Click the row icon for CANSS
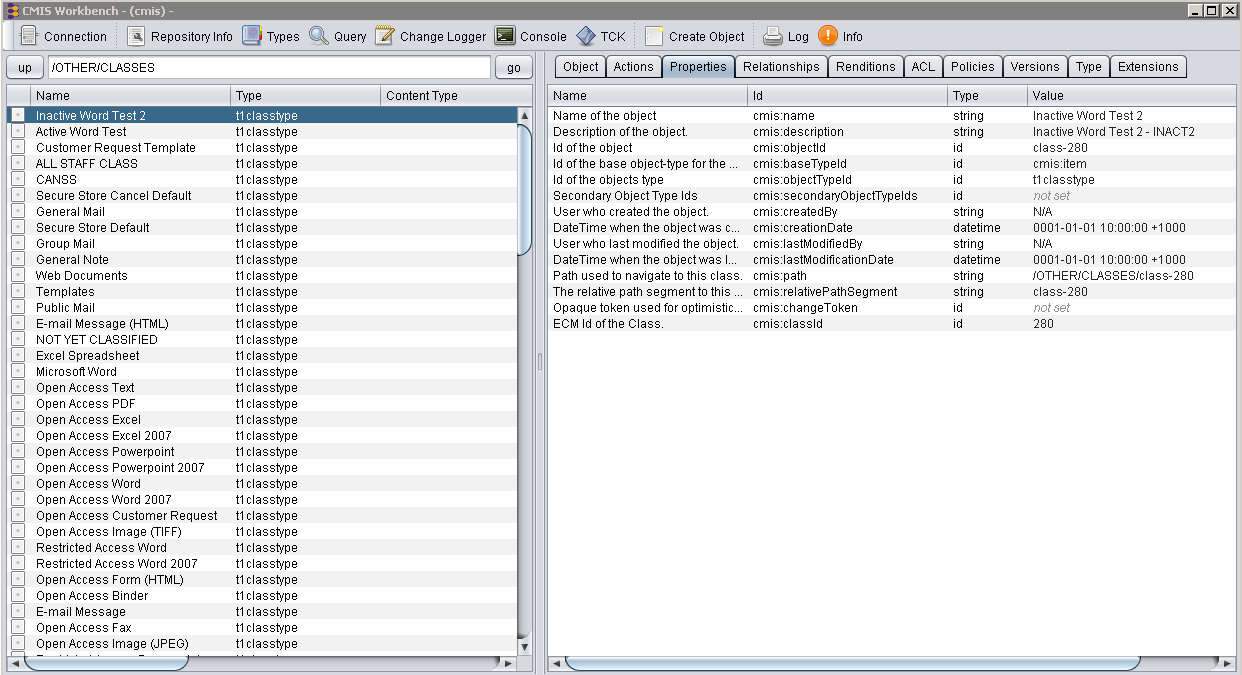1242x675 pixels. click(x=18, y=179)
